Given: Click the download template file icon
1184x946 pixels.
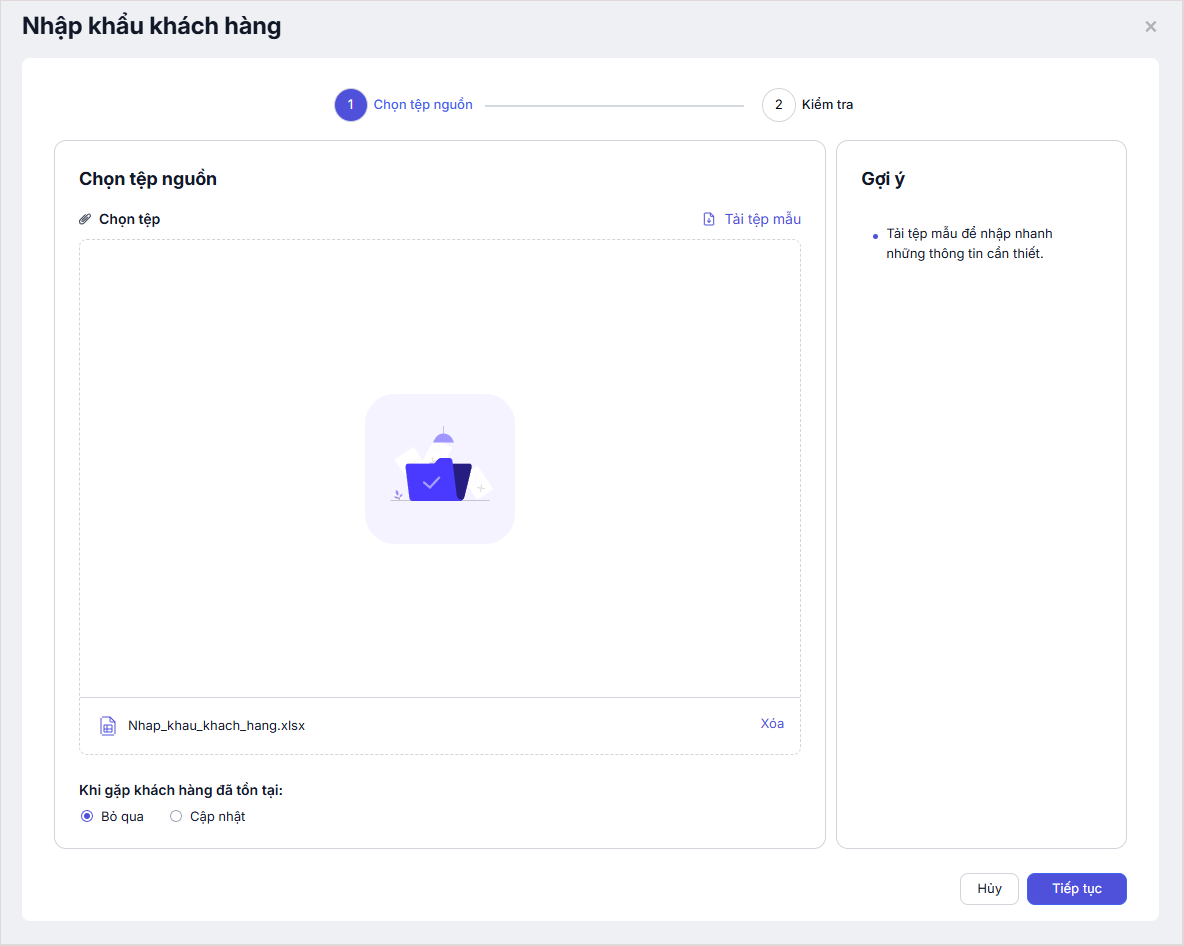Looking at the screenshot, I should pyautogui.click(x=709, y=219).
